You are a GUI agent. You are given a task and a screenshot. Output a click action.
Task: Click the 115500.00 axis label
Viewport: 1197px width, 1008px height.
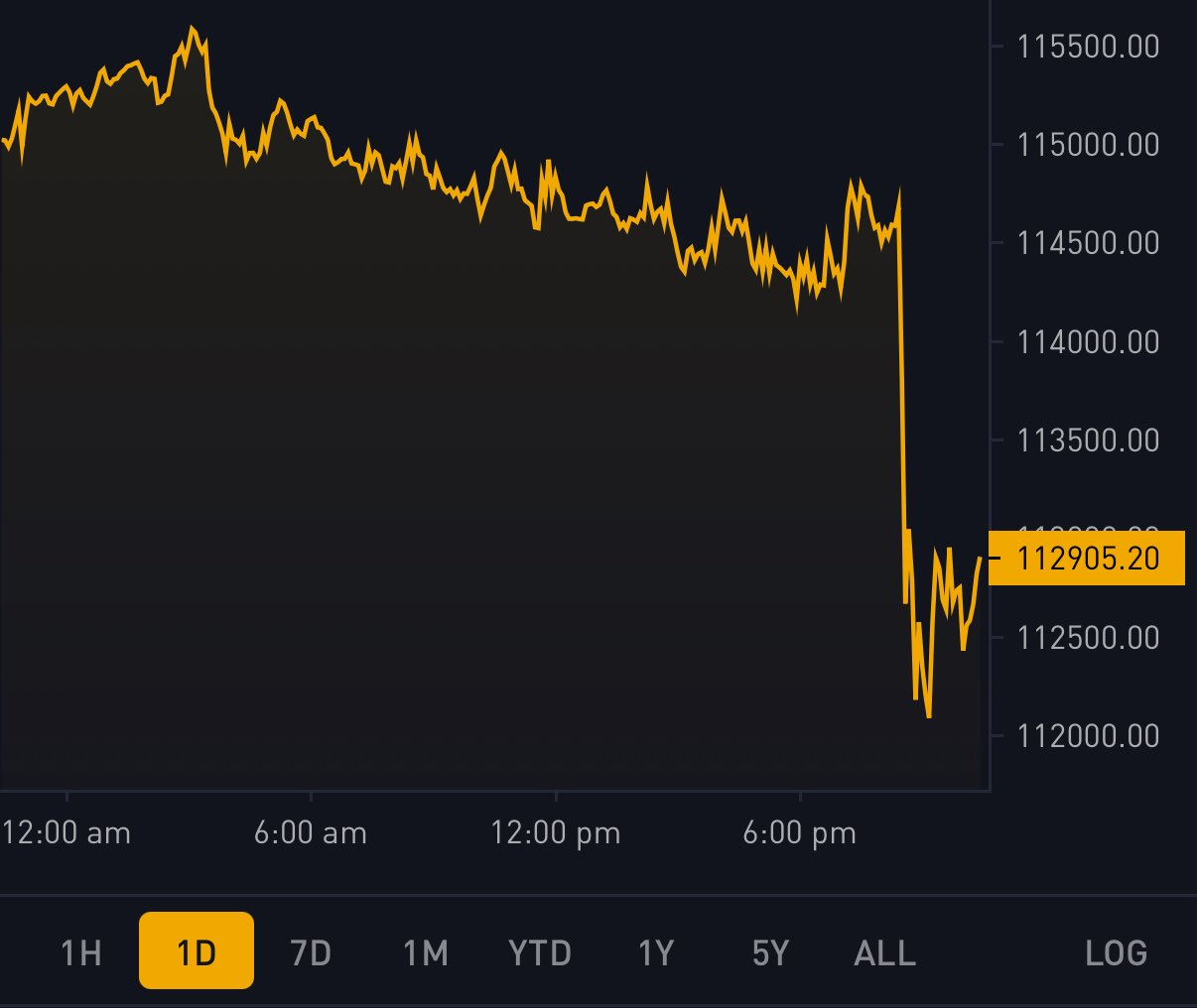pos(1088,46)
